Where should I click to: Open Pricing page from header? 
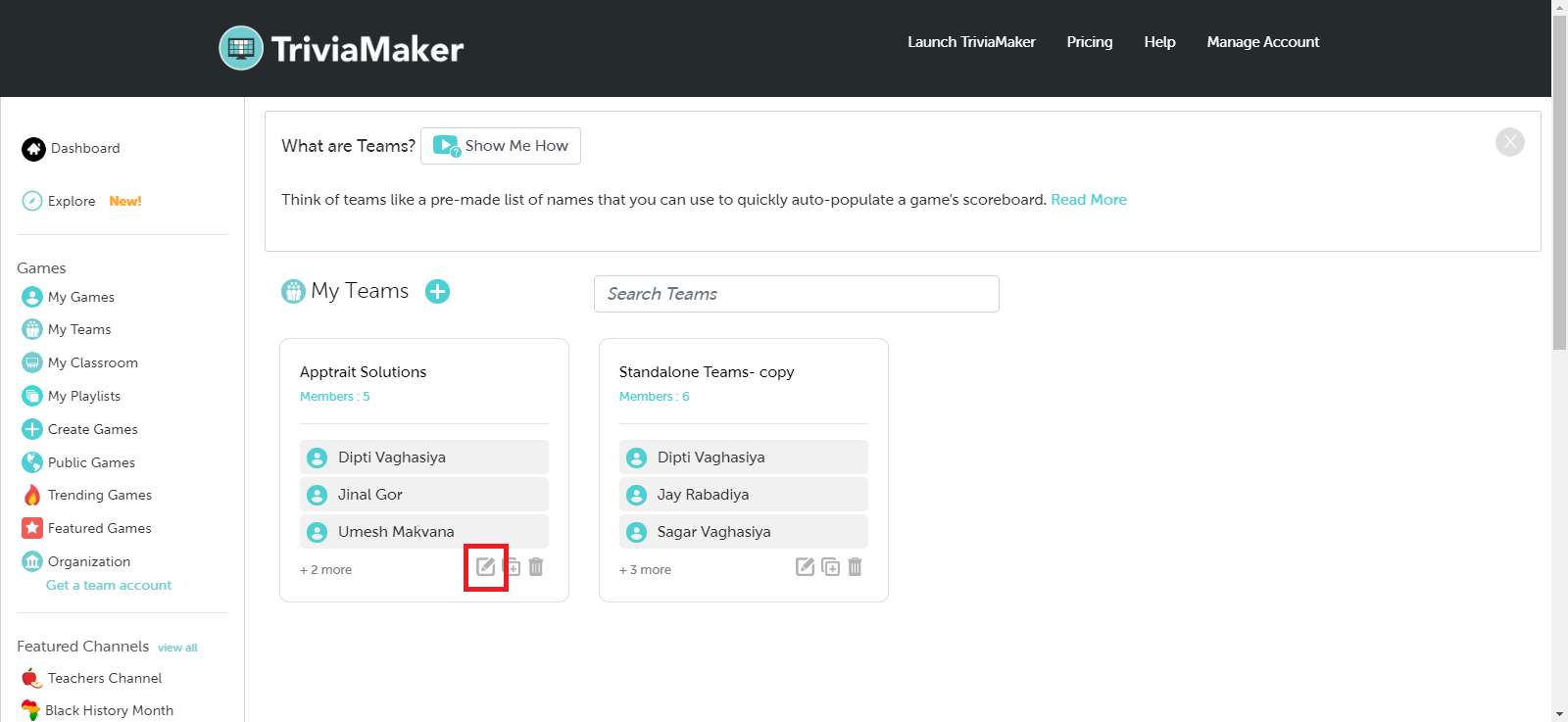point(1089,42)
